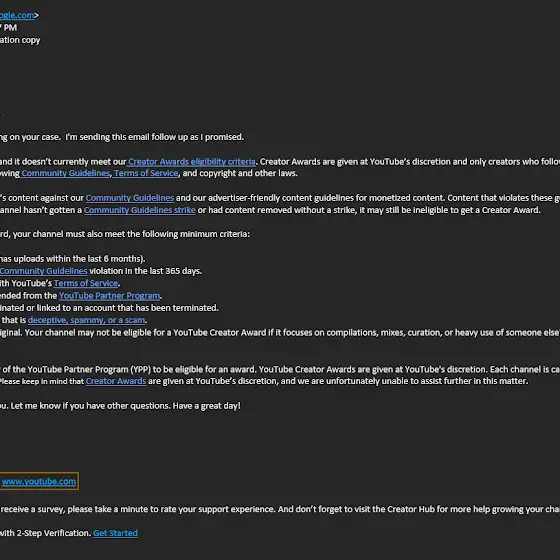Open the YouTube Partner Program link
Viewport: 560px width, 560px height.
point(110,296)
